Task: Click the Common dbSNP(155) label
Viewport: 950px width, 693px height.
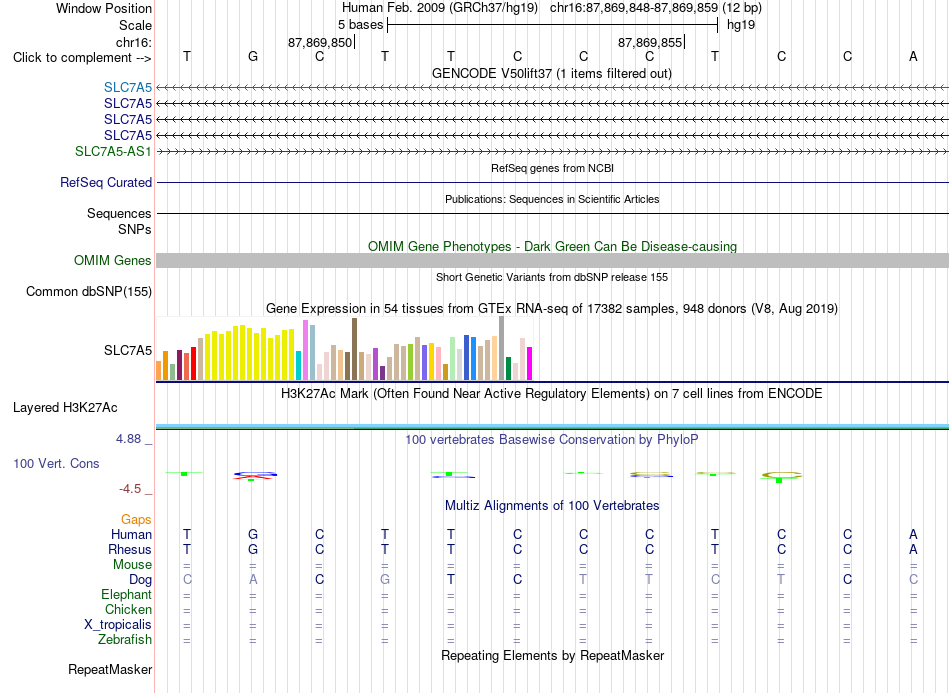Action: click(89, 291)
